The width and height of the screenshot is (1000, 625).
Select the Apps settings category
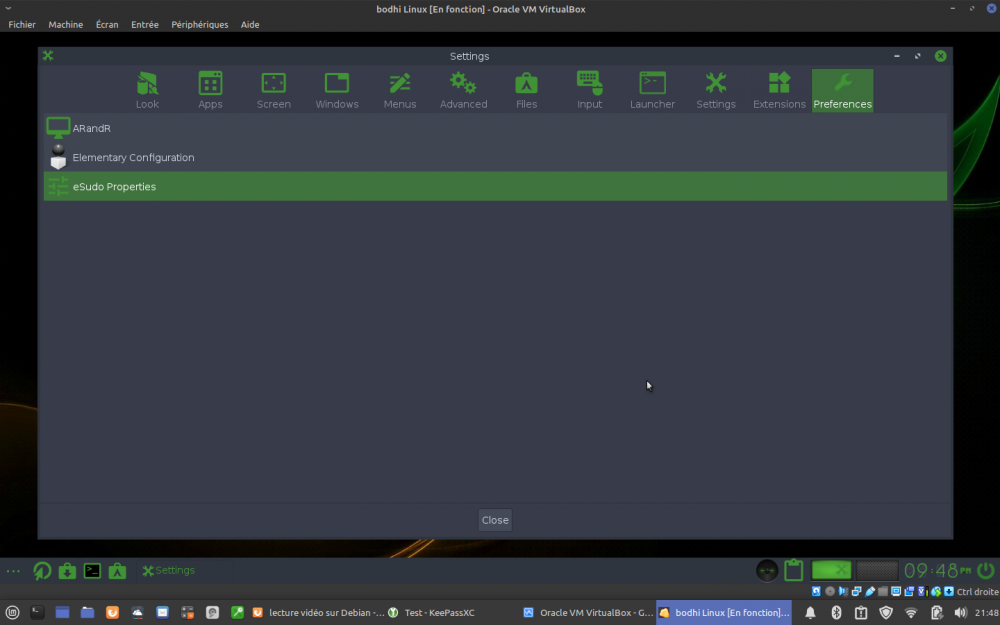pyautogui.click(x=210, y=90)
